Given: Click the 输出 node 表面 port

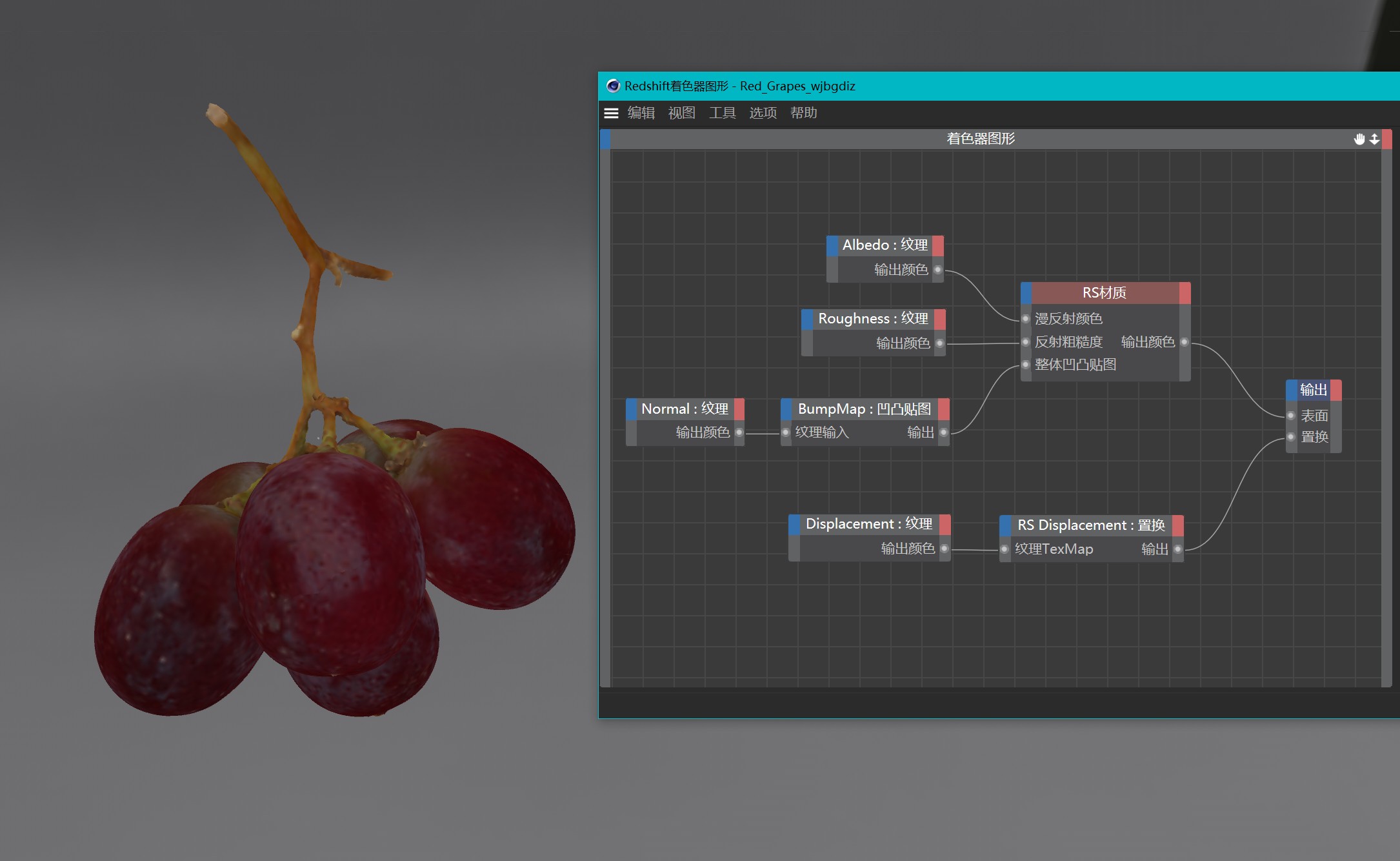Looking at the screenshot, I should pos(1291,416).
